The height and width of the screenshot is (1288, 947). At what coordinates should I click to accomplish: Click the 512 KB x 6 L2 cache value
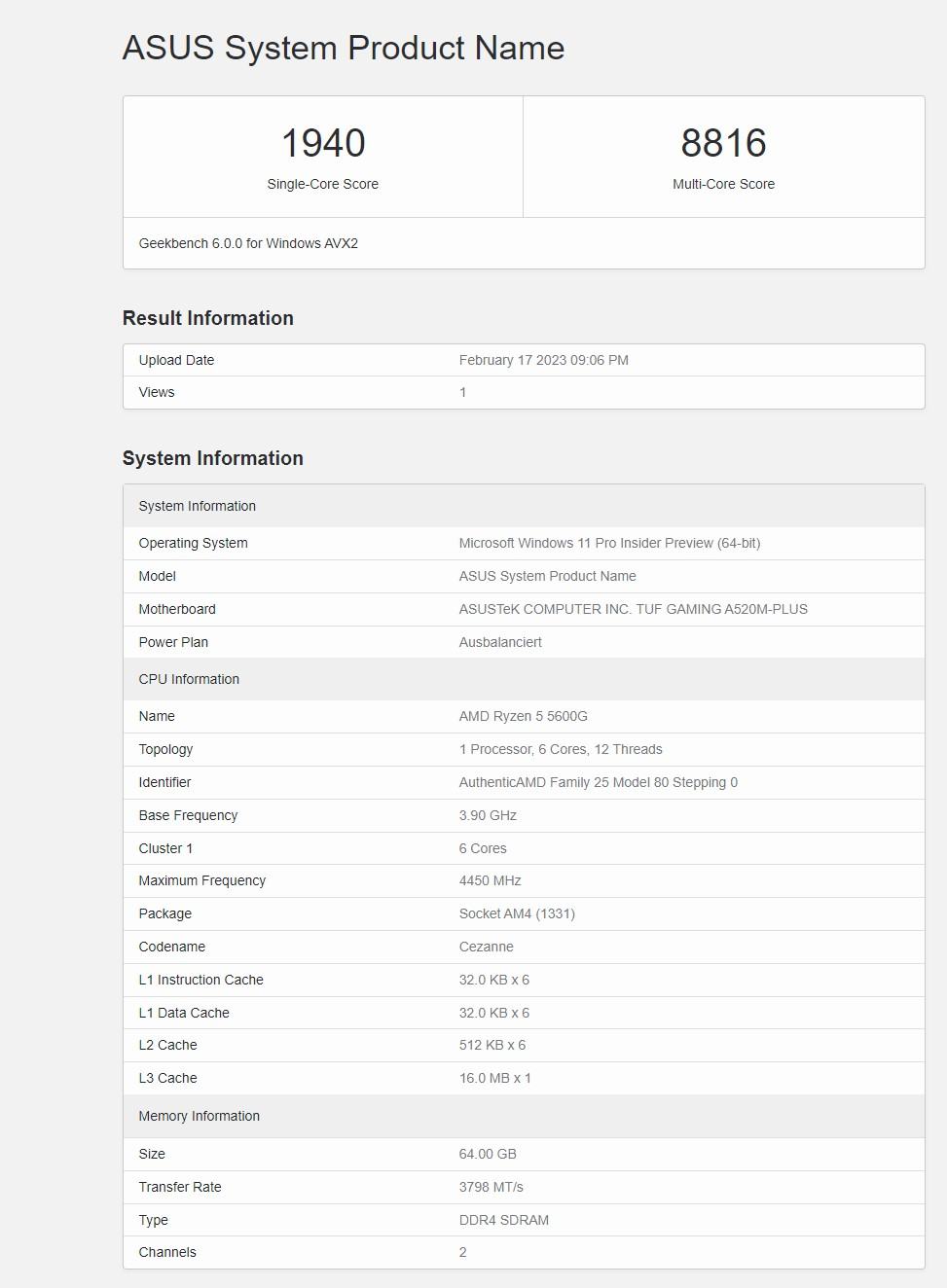click(492, 1045)
